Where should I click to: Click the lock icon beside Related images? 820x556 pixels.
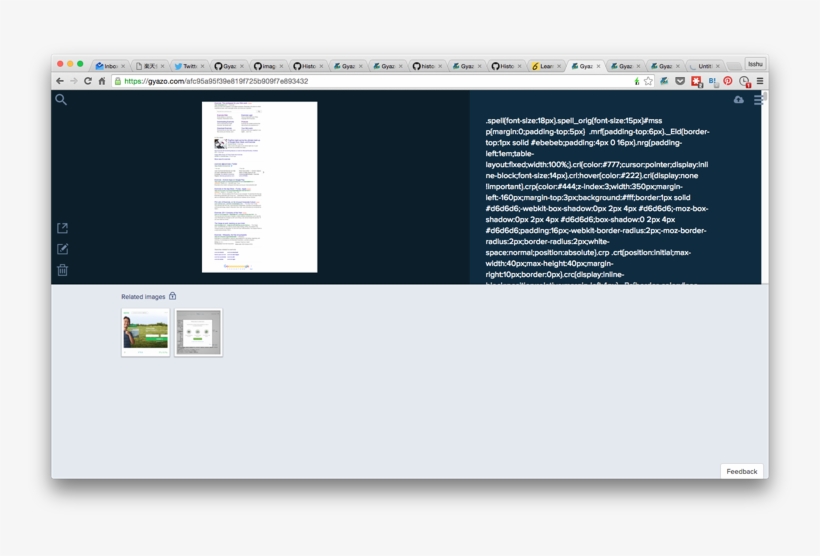click(173, 296)
